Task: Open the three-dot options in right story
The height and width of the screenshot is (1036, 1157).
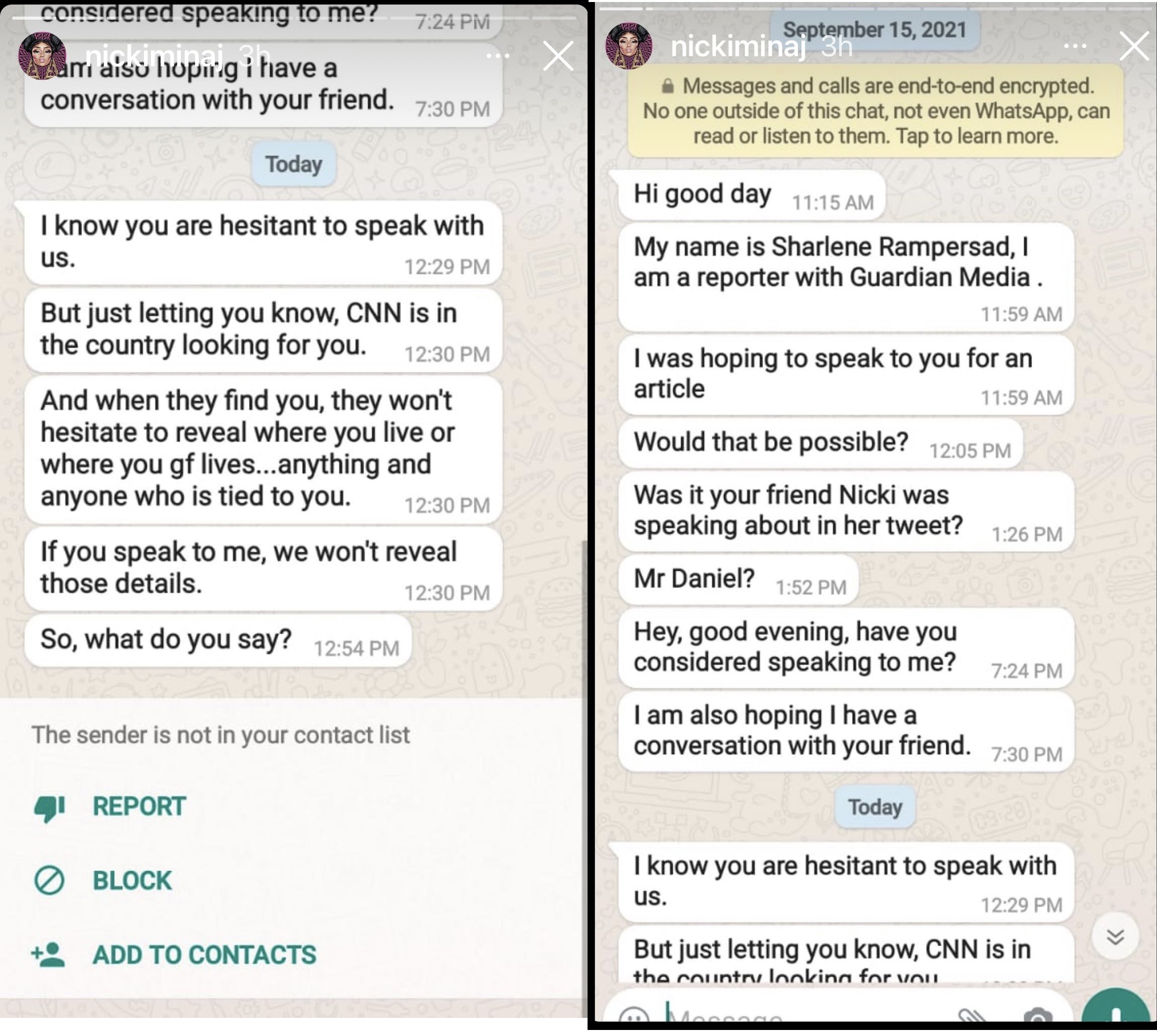Action: (1075, 46)
